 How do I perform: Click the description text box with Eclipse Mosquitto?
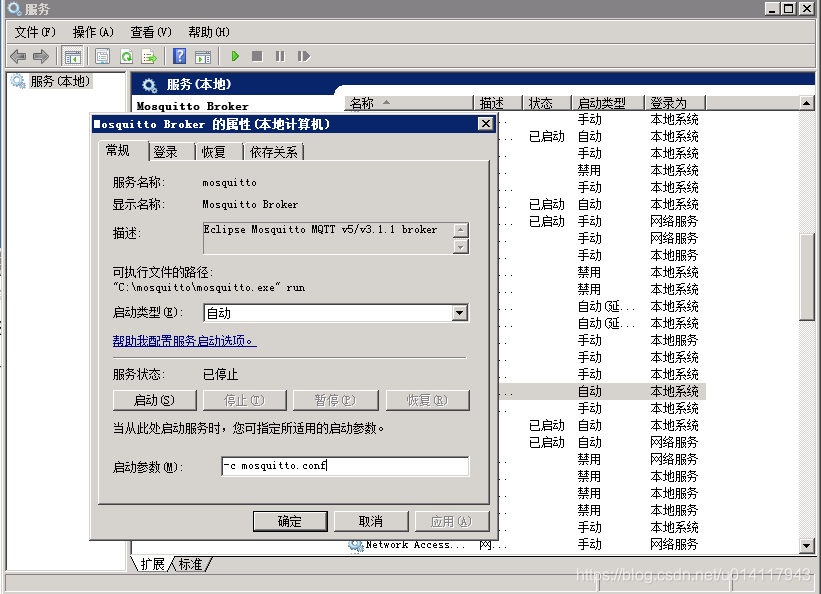328,238
